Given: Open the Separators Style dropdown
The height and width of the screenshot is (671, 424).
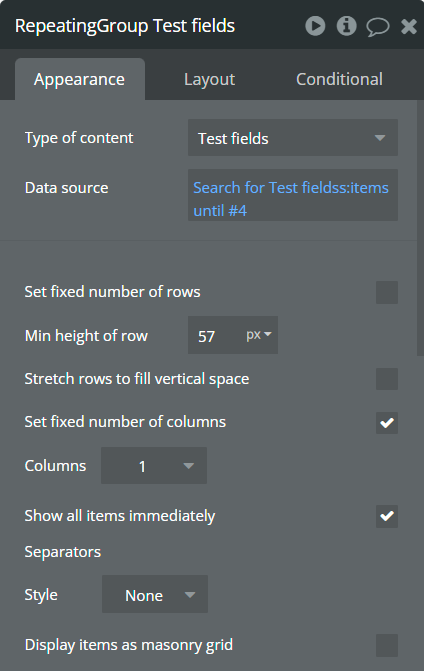Looking at the screenshot, I should point(155,594).
